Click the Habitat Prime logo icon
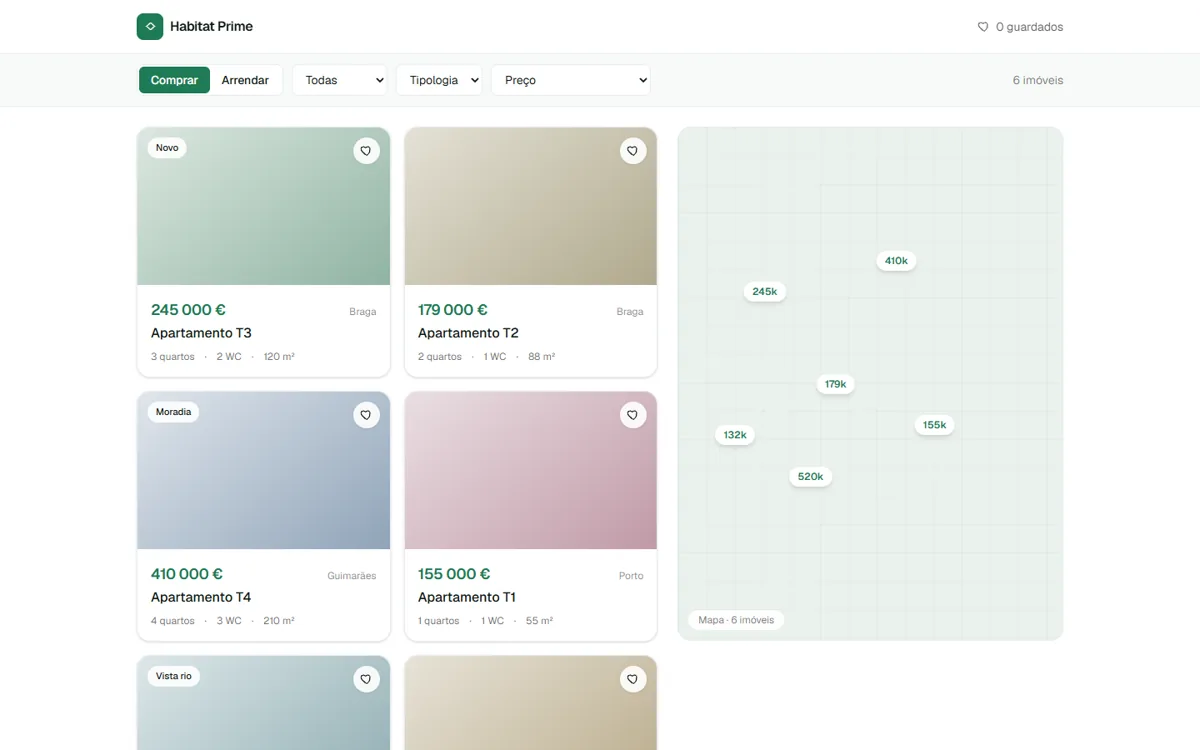 (x=150, y=27)
